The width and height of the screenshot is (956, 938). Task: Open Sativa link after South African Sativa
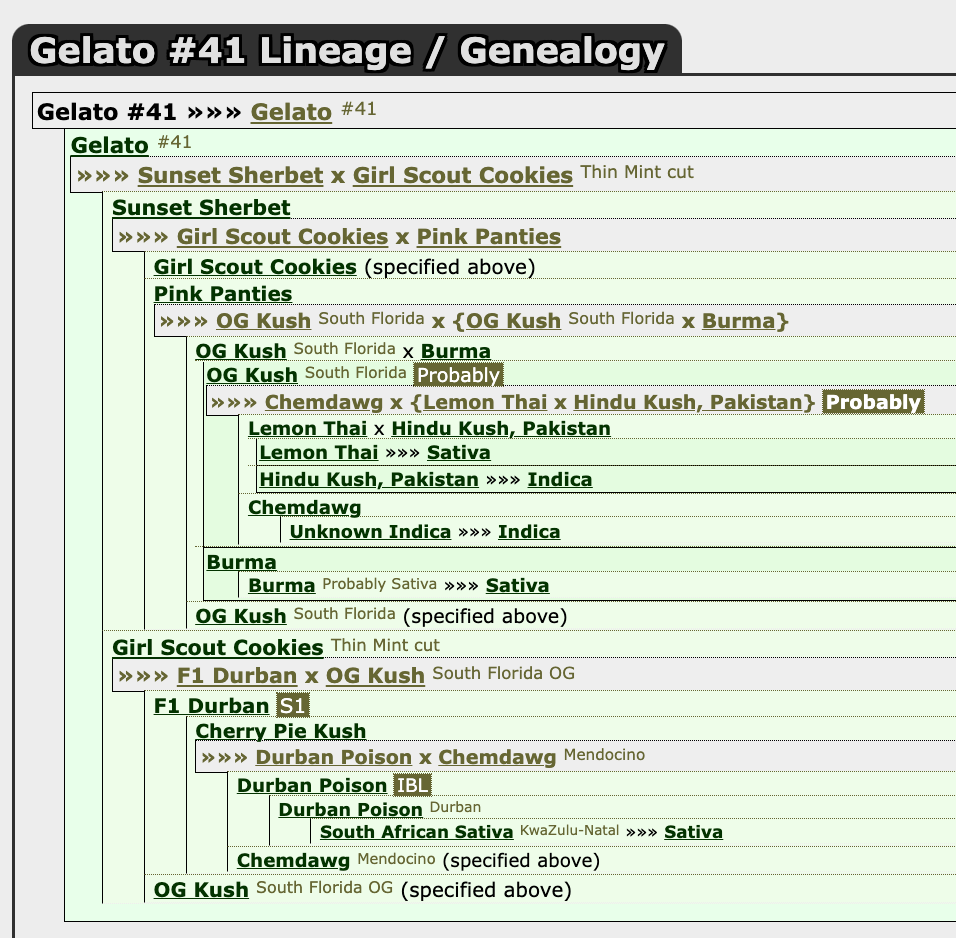(693, 832)
